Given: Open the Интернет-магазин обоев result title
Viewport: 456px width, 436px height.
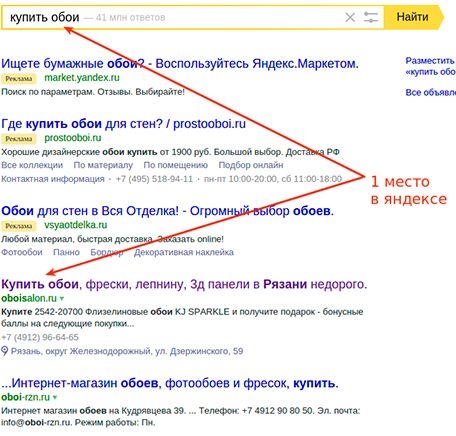Looking at the screenshot, I should (170, 383).
